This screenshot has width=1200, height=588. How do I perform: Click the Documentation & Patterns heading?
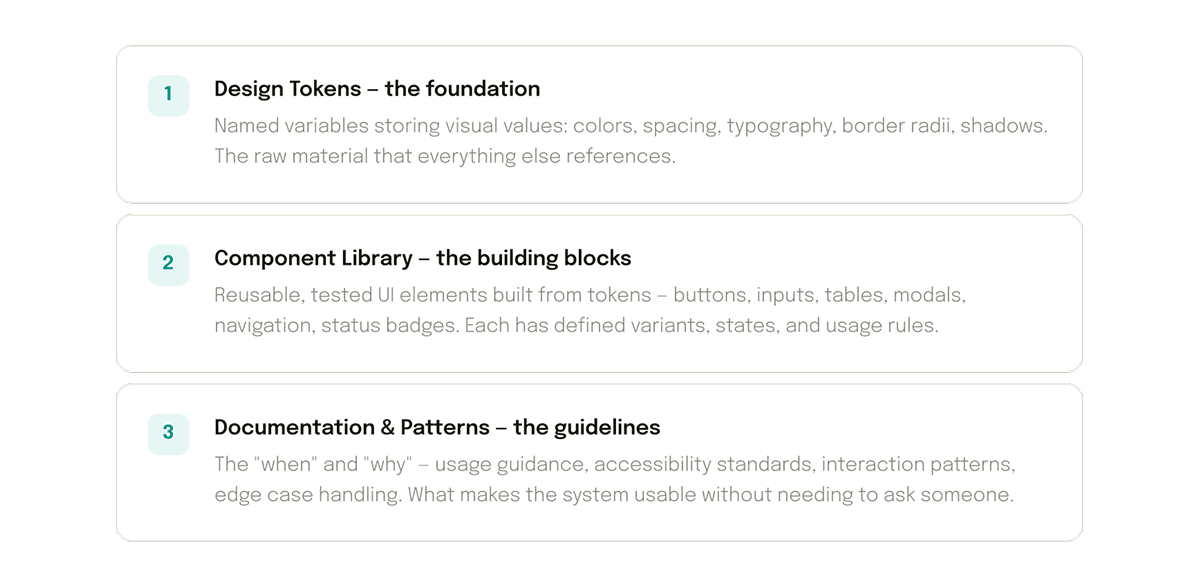coord(350,428)
